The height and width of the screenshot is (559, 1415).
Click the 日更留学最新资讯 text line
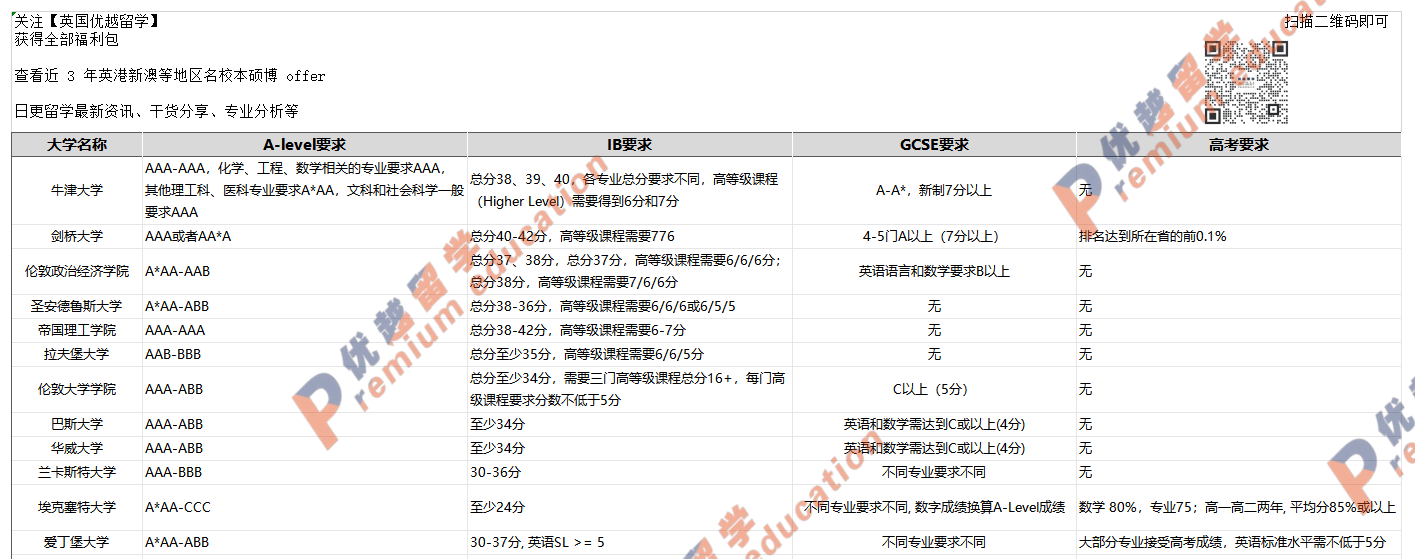156,111
